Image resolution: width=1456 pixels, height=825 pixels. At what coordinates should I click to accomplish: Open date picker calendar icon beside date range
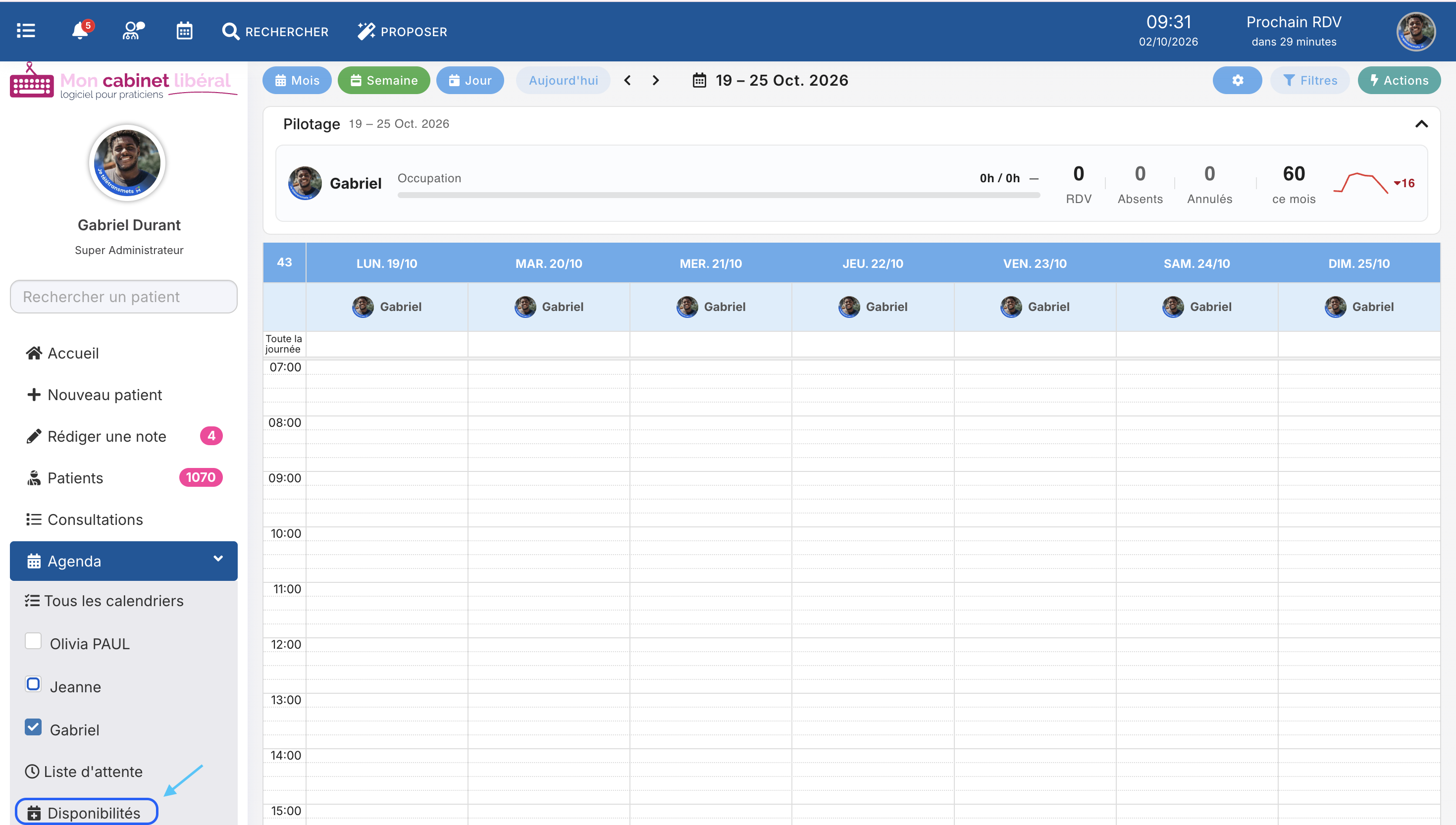click(700, 80)
